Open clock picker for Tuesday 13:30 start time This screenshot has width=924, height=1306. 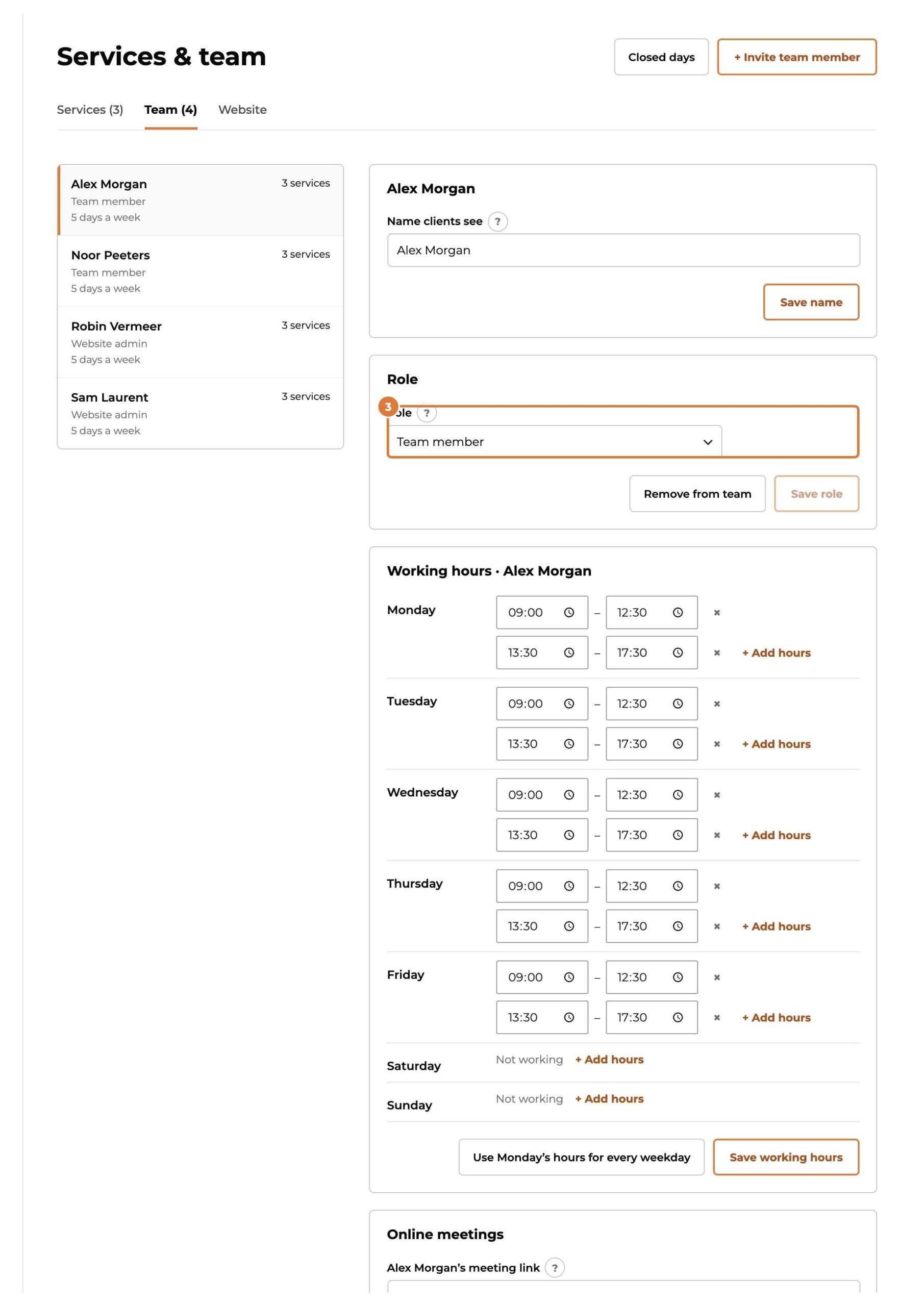pos(569,744)
